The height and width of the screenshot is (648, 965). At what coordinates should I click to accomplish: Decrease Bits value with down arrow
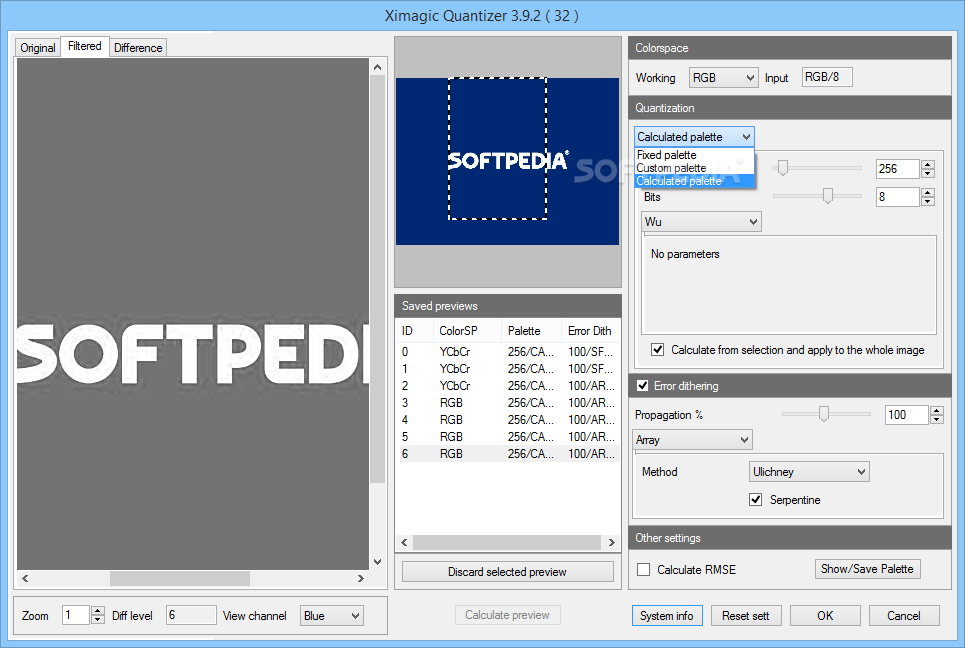[928, 202]
